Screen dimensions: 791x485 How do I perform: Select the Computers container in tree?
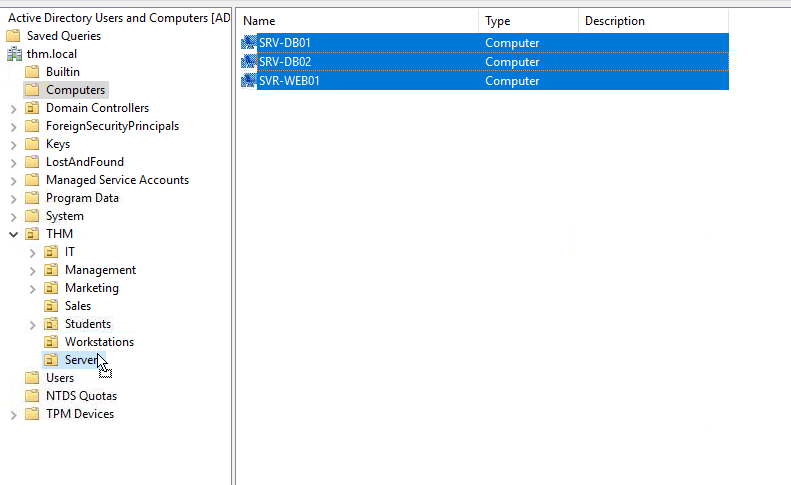pos(75,90)
